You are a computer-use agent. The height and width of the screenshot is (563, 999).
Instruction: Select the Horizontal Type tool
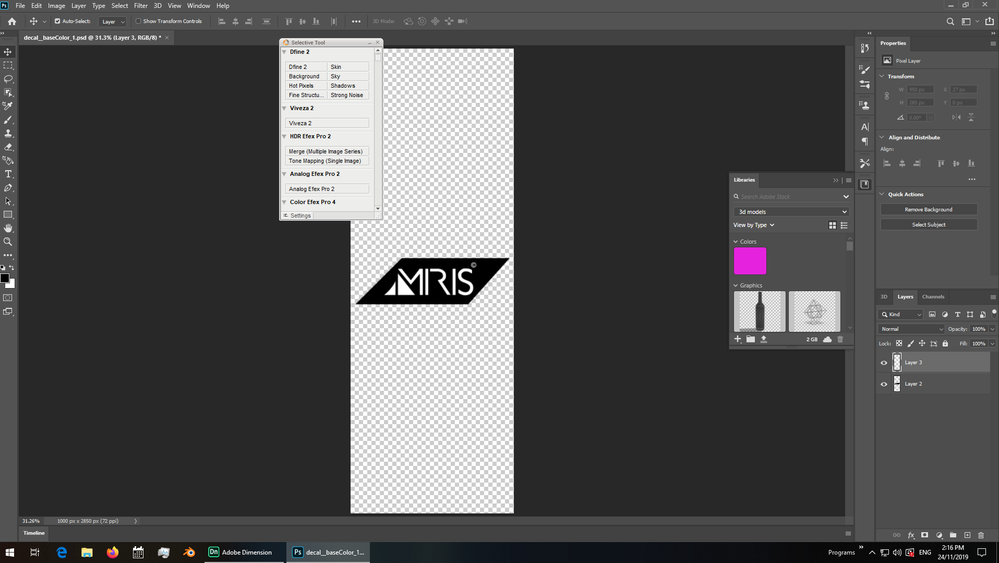8,174
